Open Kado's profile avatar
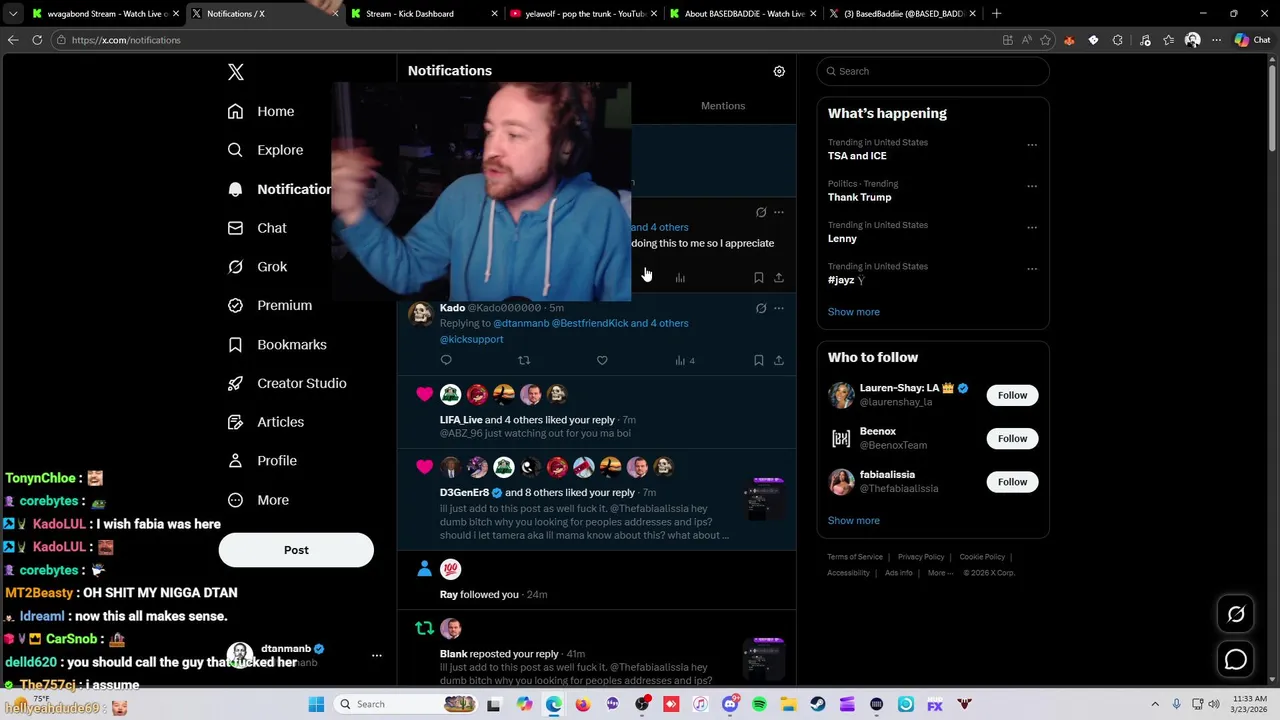 click(421, 314)
